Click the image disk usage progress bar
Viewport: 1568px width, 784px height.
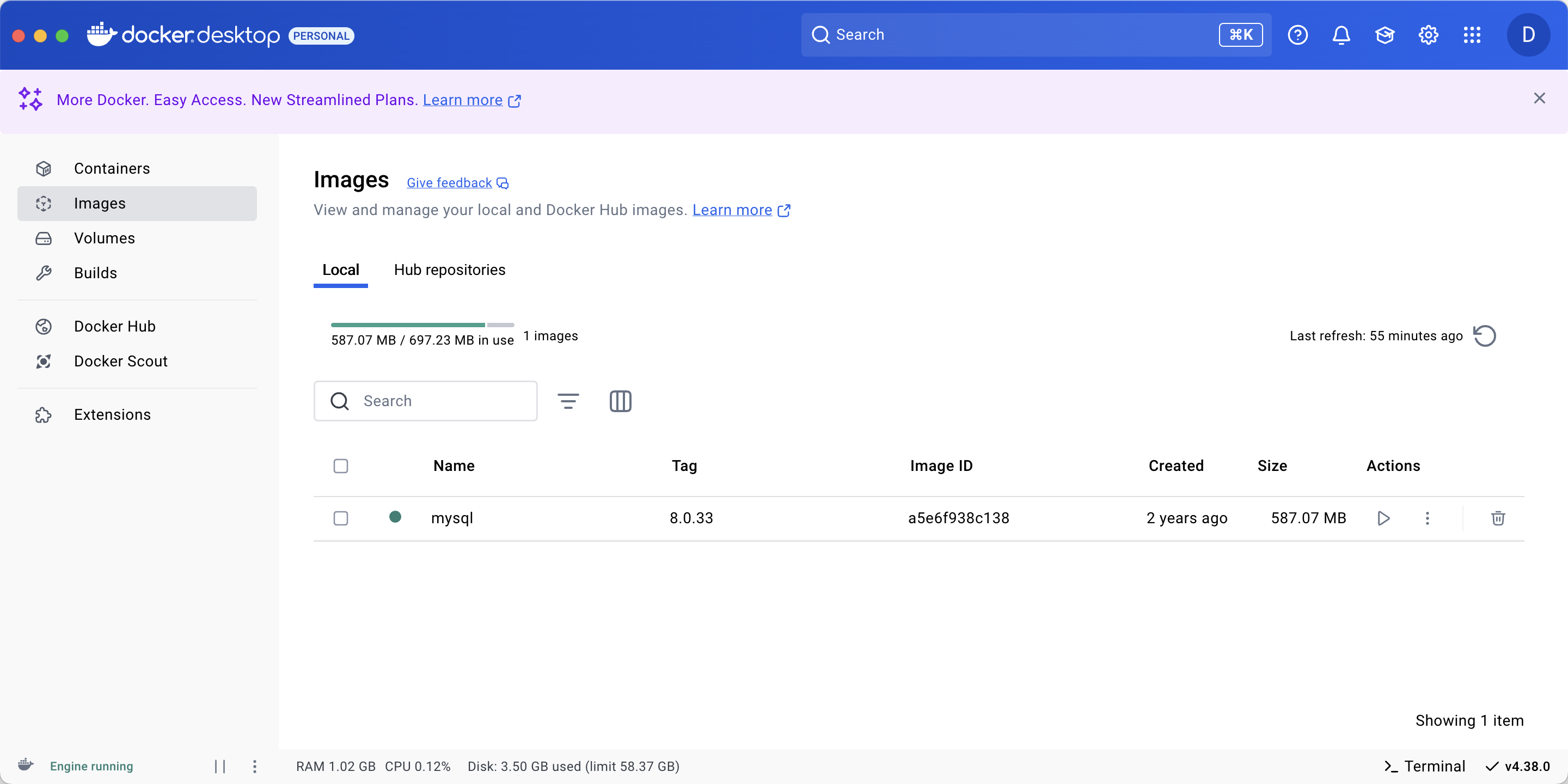[422, 325]
